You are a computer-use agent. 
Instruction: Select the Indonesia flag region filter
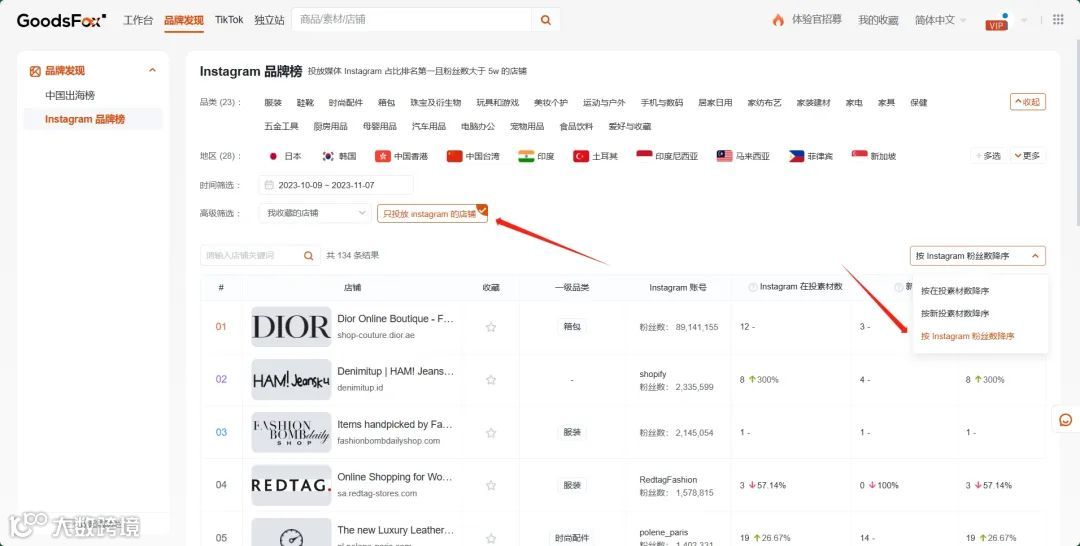point(644,156)
